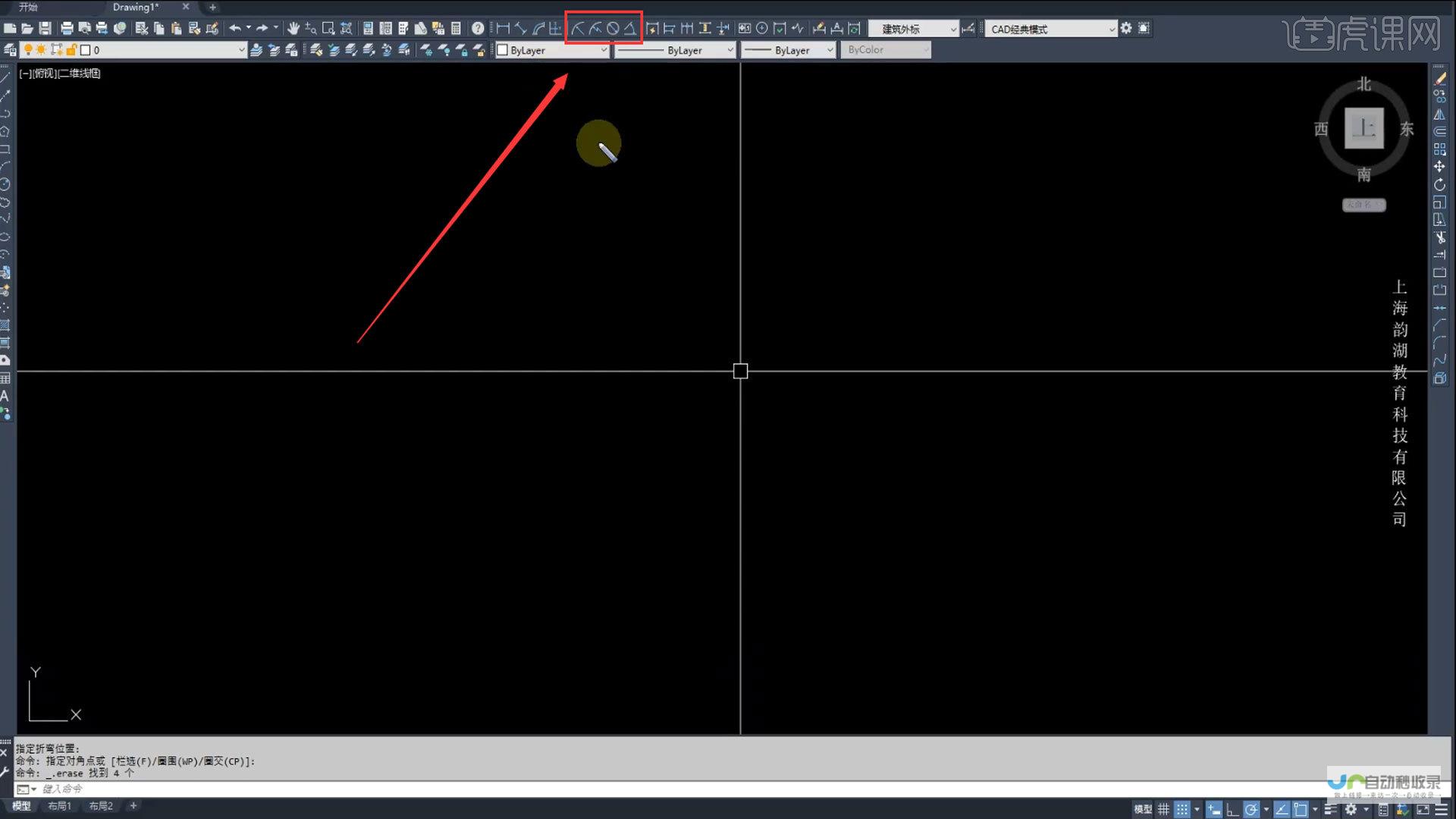Select the Diameter dimension tool
The image size is (1456, 819).
click(613, 28)
